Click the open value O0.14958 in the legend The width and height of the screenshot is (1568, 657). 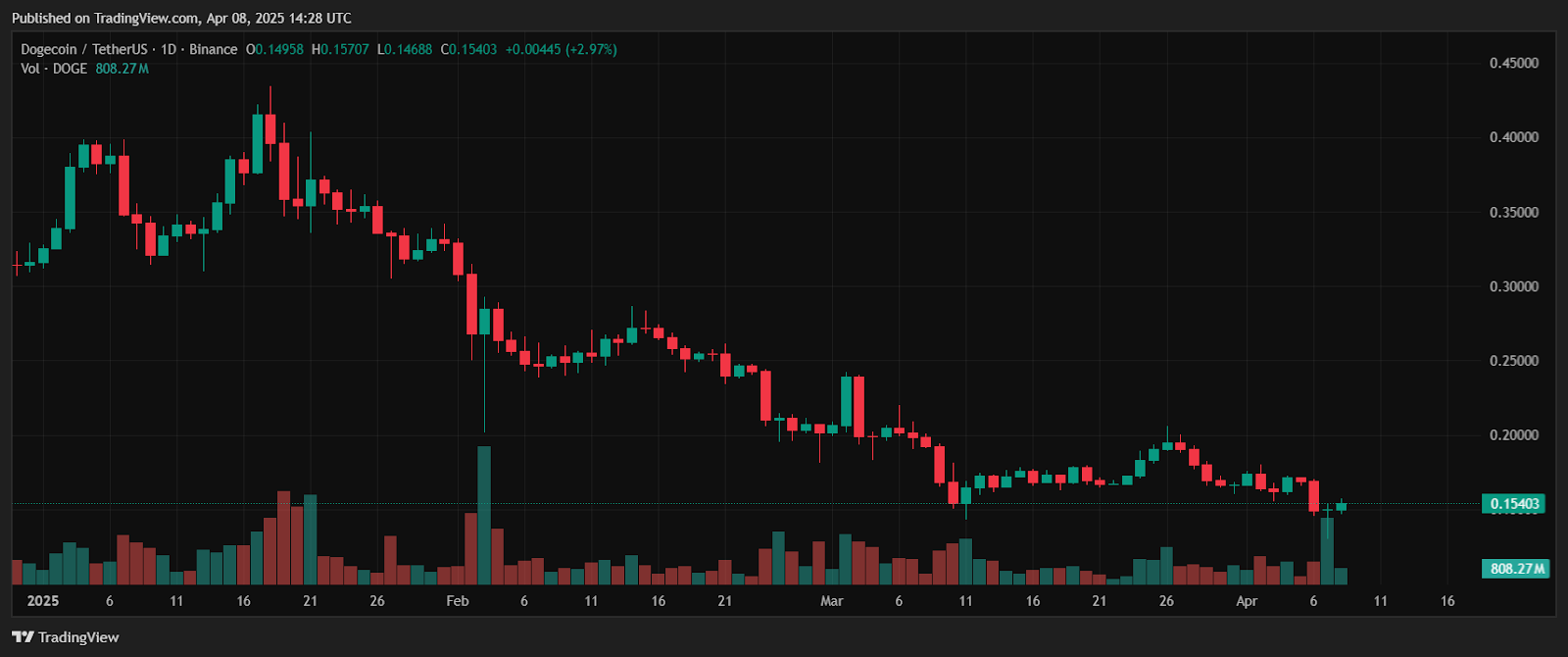[275, 49]
